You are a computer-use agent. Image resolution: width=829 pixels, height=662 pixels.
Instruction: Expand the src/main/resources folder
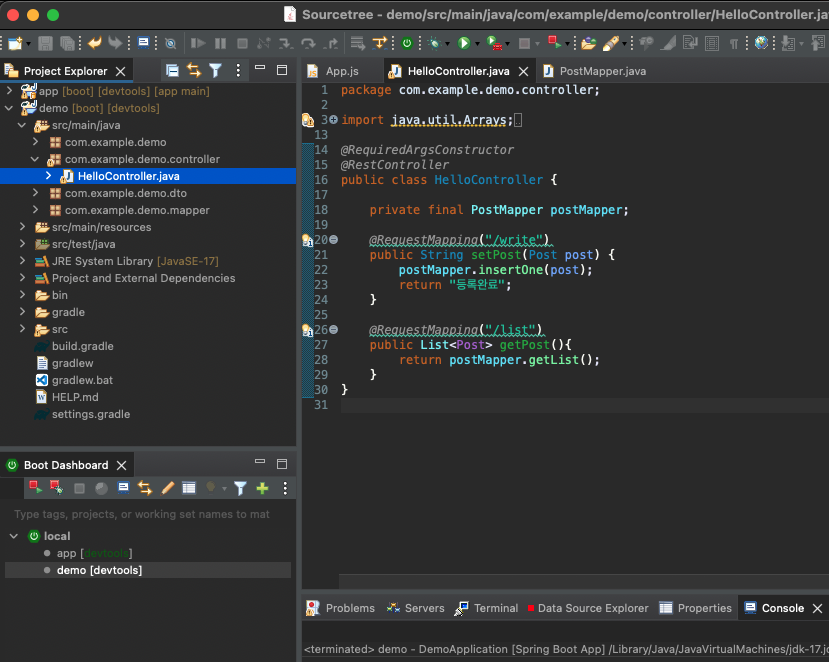[23, 227]
